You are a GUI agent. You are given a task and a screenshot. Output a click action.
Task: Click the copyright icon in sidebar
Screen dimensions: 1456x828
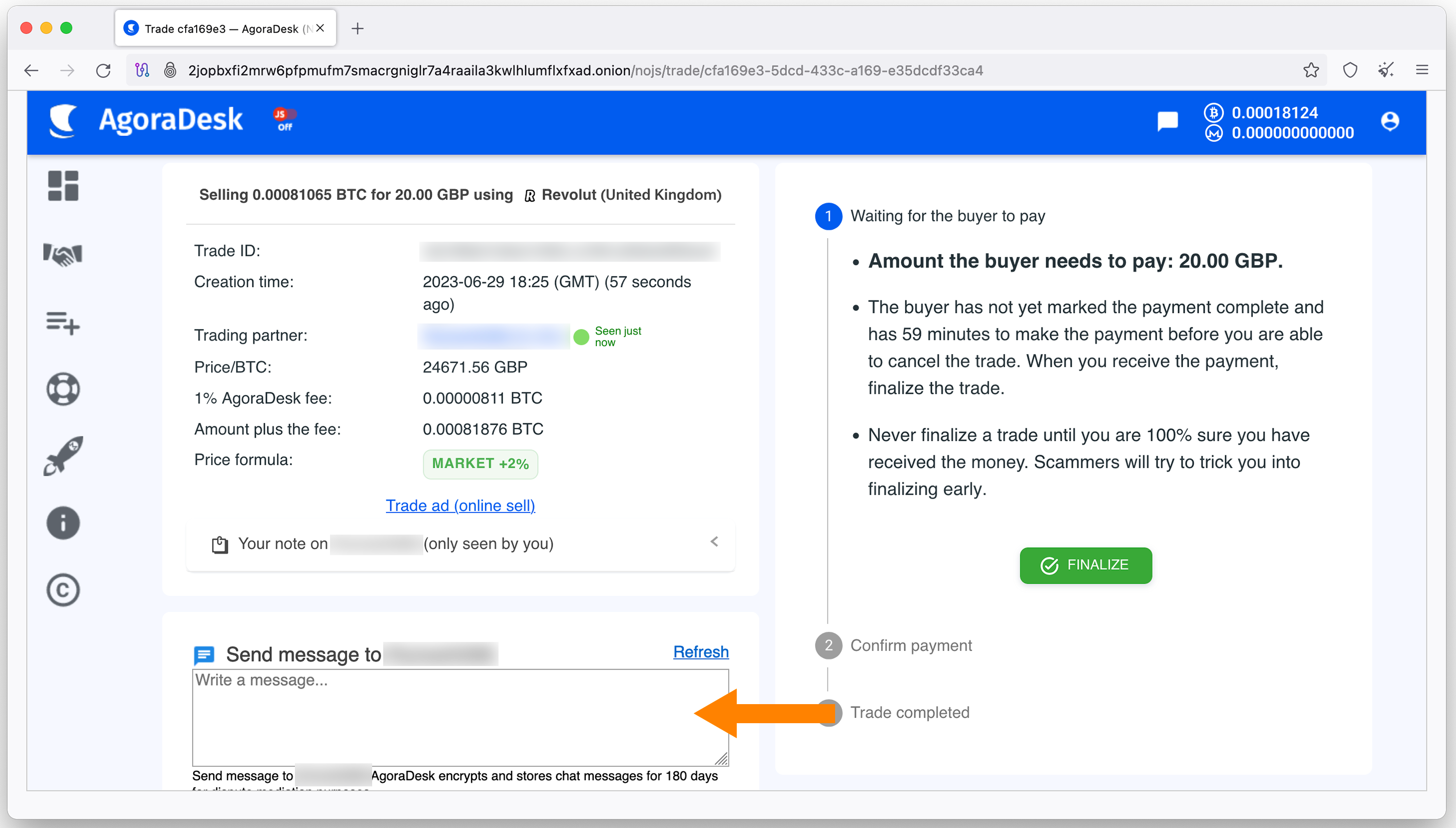[x=63, y=590]
